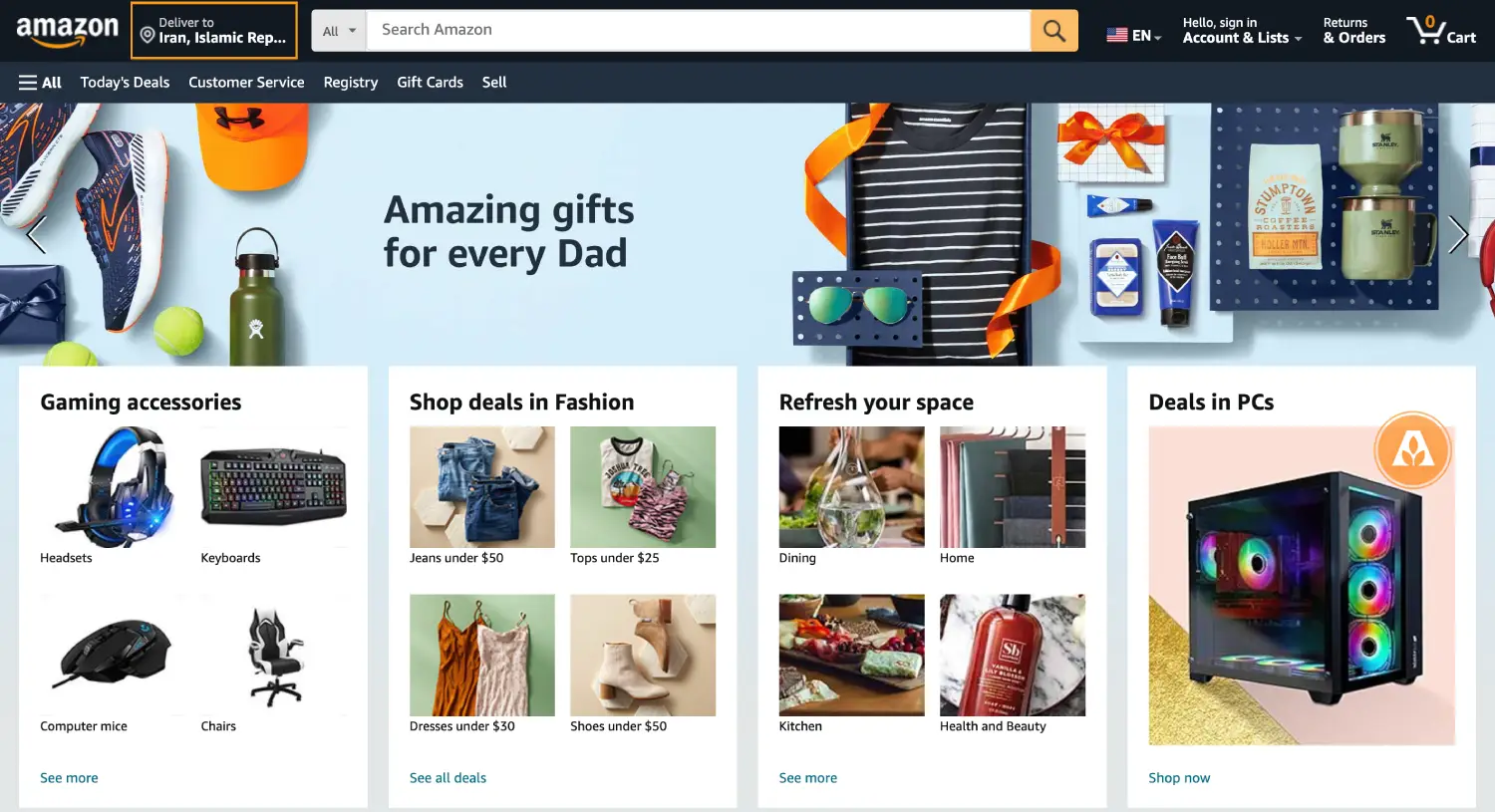Click the orange badge on Deals in PCs
This screenshot has height=812, width=1495.
[x=1412, y=450]
